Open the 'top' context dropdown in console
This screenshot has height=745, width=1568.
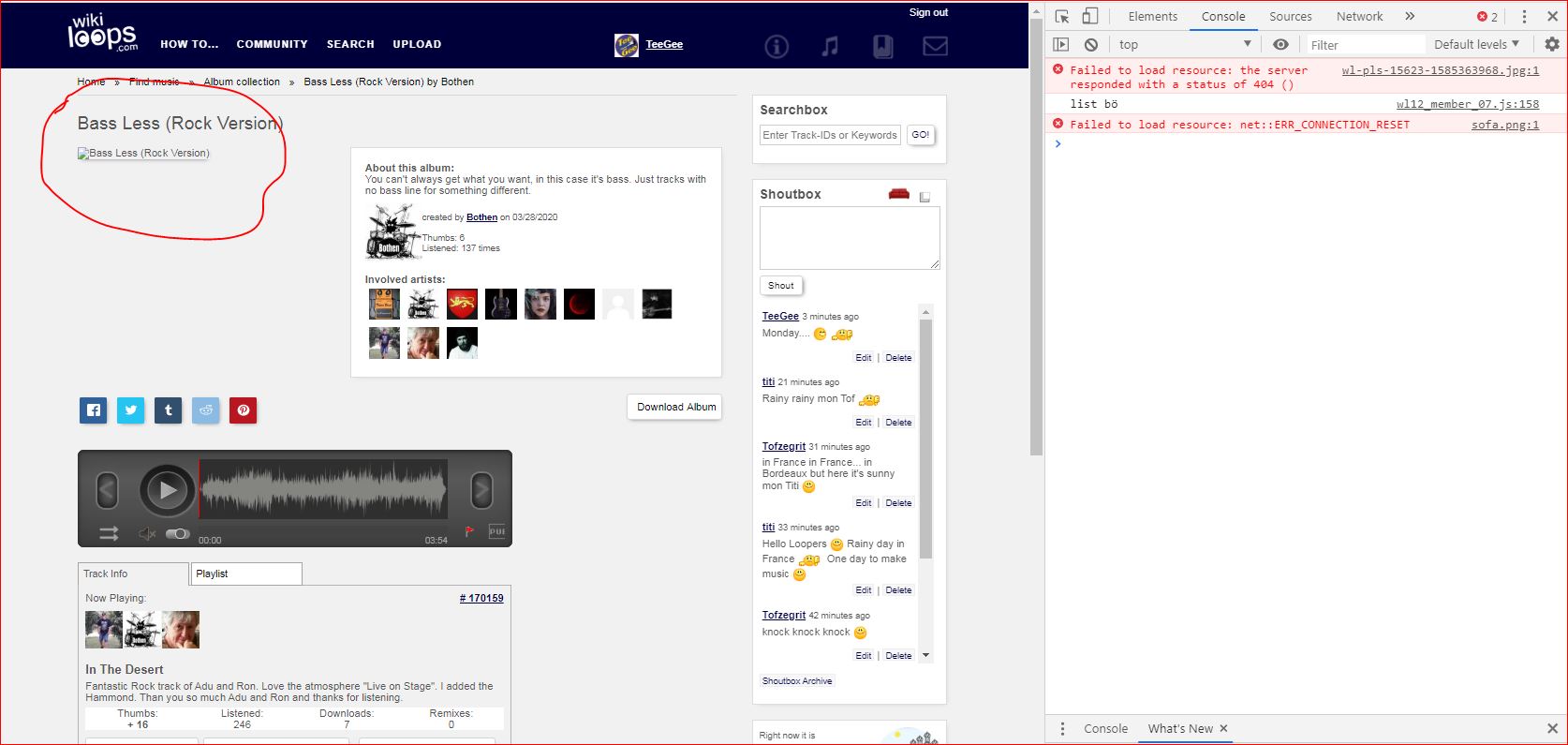pyautogui.click(x=1185, y=44)
